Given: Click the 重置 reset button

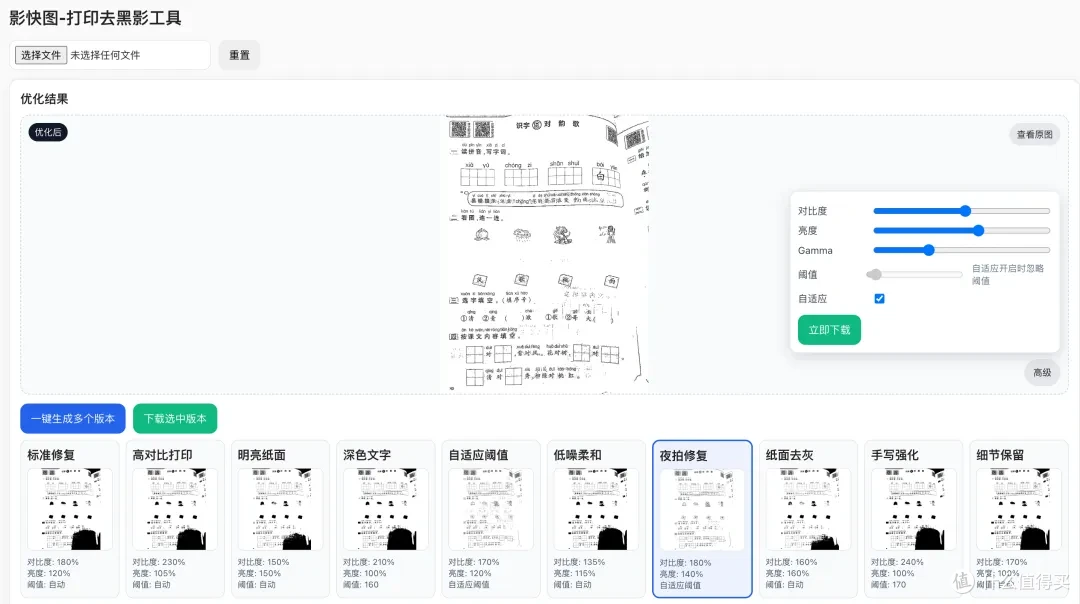Looking at the screenshot, I should coord(239,55).
